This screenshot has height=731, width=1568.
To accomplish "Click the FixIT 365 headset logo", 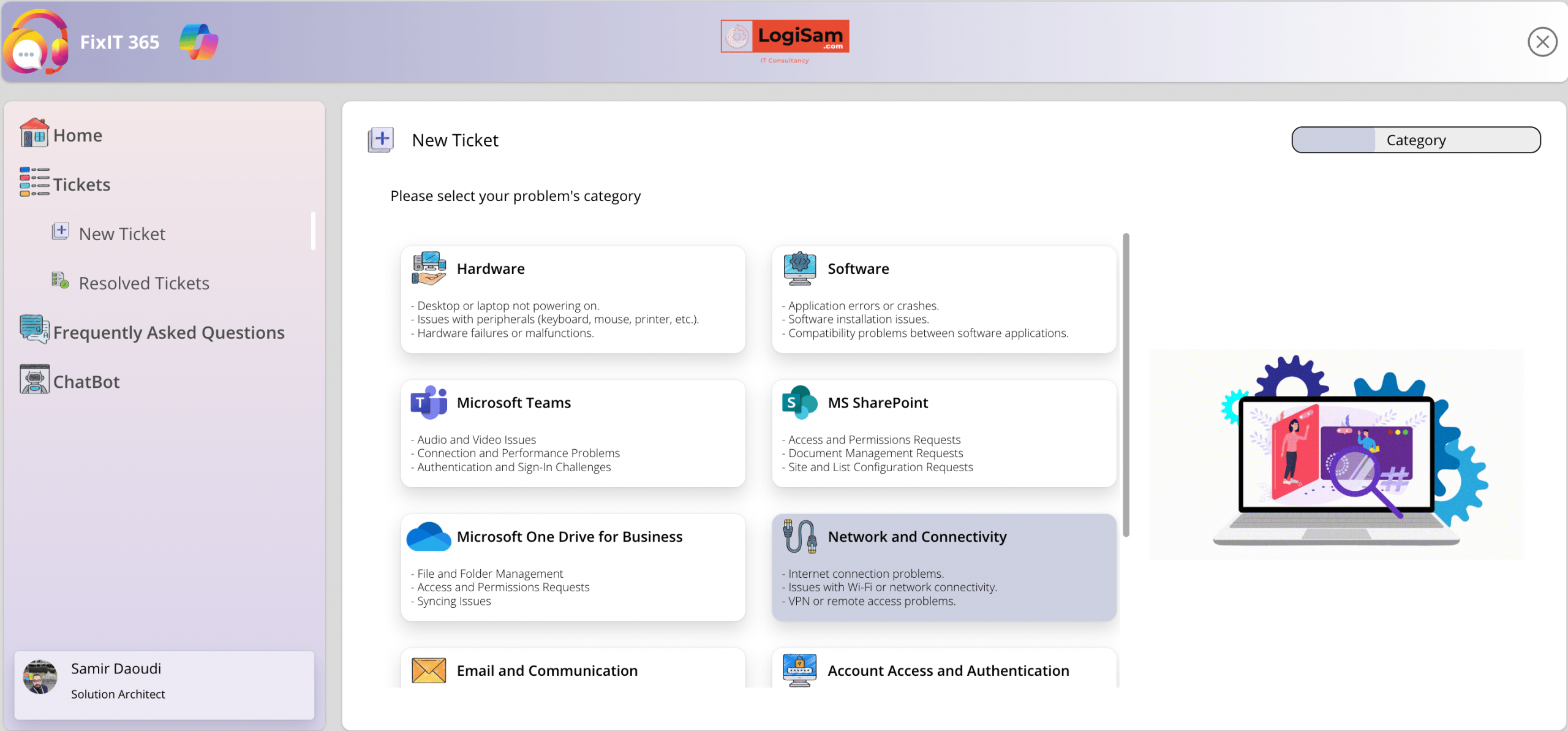I will (x=36, y=42).
